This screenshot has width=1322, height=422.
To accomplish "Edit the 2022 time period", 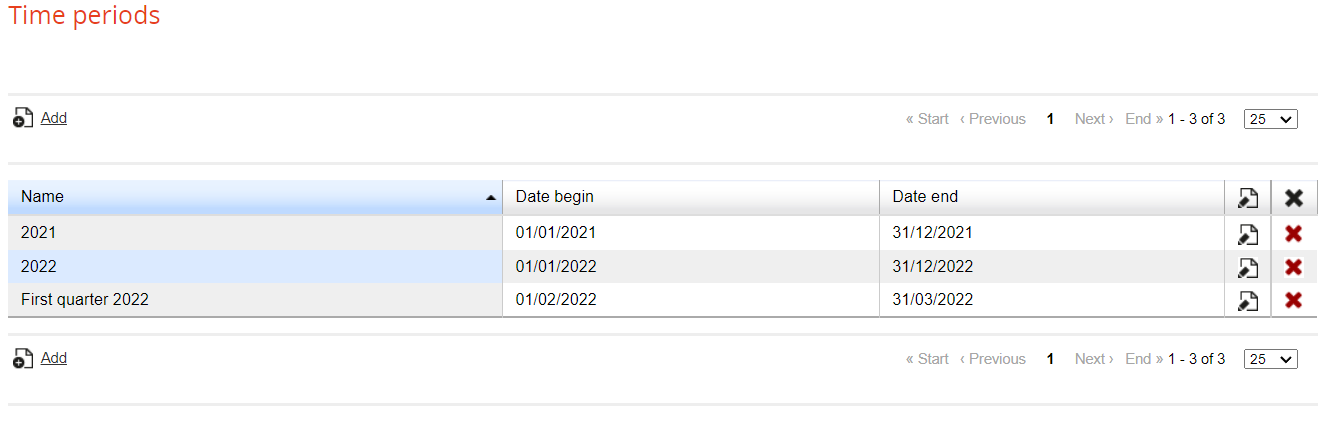I will click(x=1247, y=267).
